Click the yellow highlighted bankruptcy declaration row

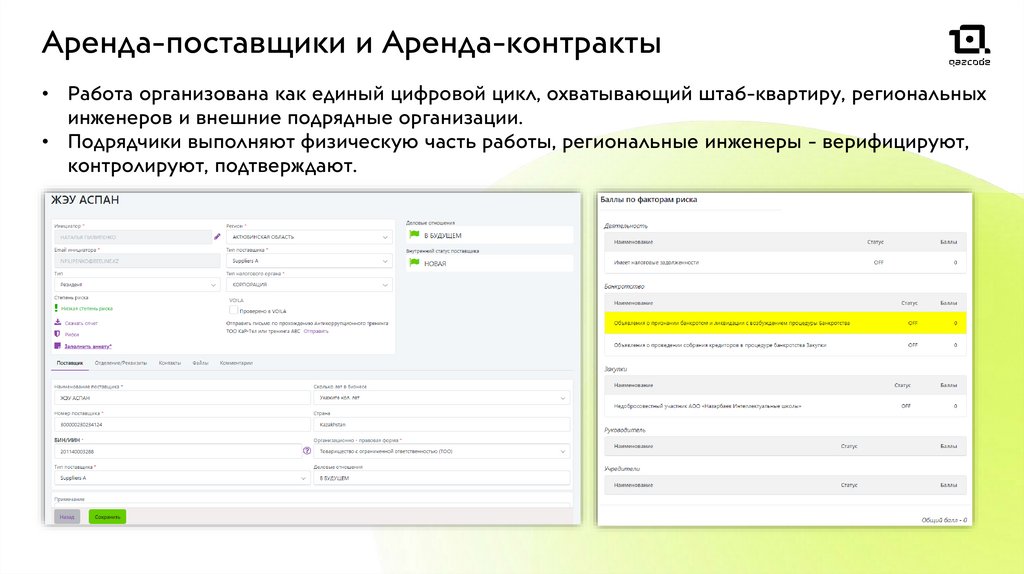click(785, 323)
